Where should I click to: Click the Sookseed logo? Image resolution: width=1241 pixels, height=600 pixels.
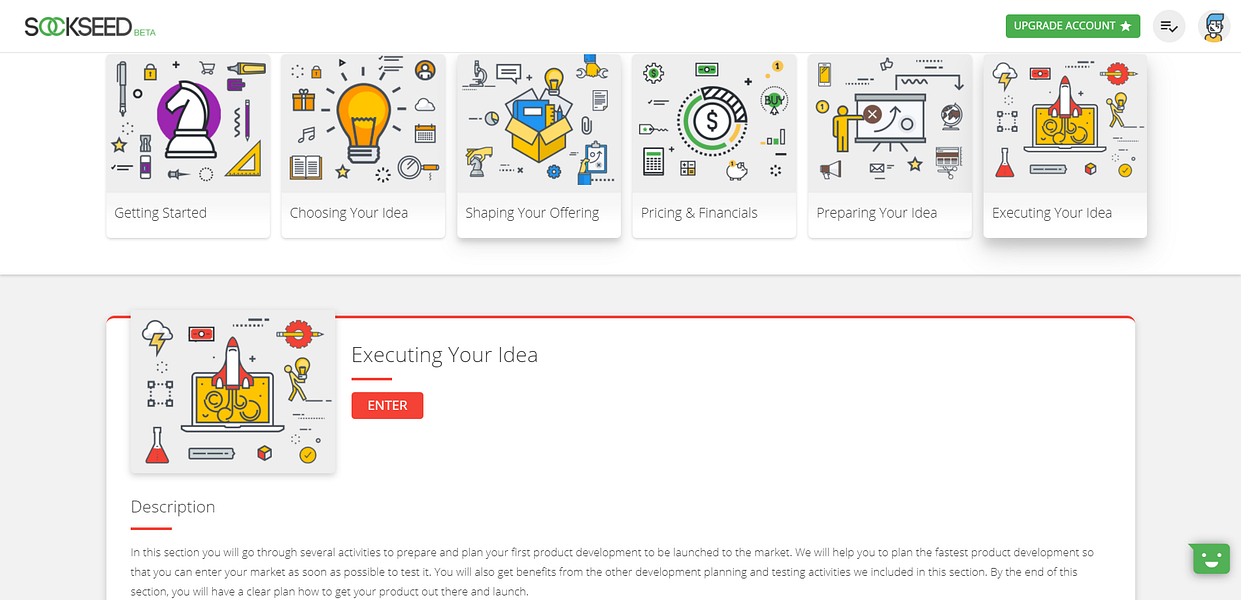90,26
